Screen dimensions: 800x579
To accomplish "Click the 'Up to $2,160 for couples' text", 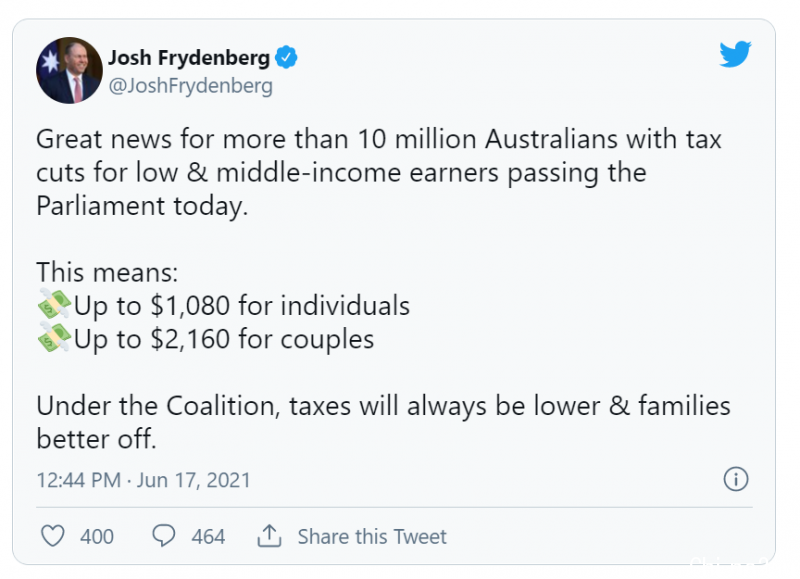I will click(x=224, y=339).
